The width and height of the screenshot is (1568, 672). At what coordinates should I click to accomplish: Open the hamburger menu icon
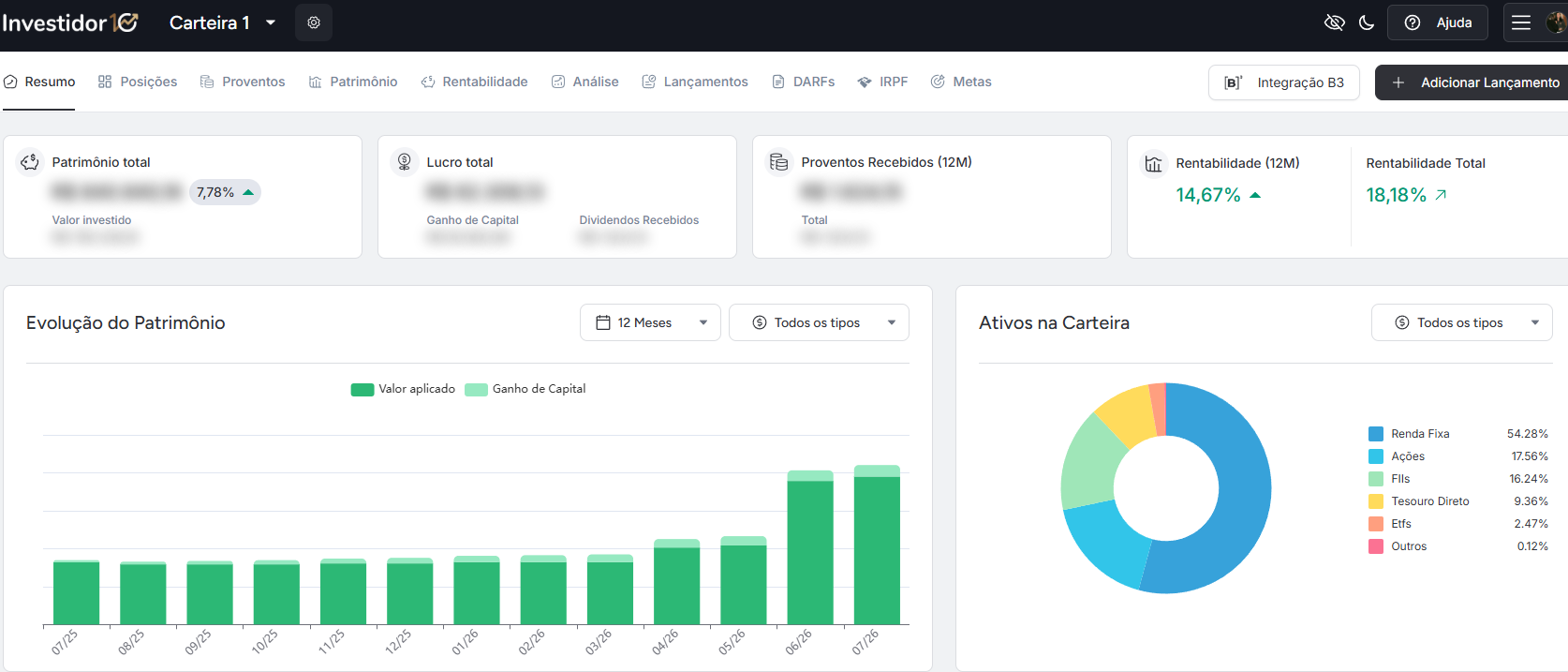pos(1521,22)
